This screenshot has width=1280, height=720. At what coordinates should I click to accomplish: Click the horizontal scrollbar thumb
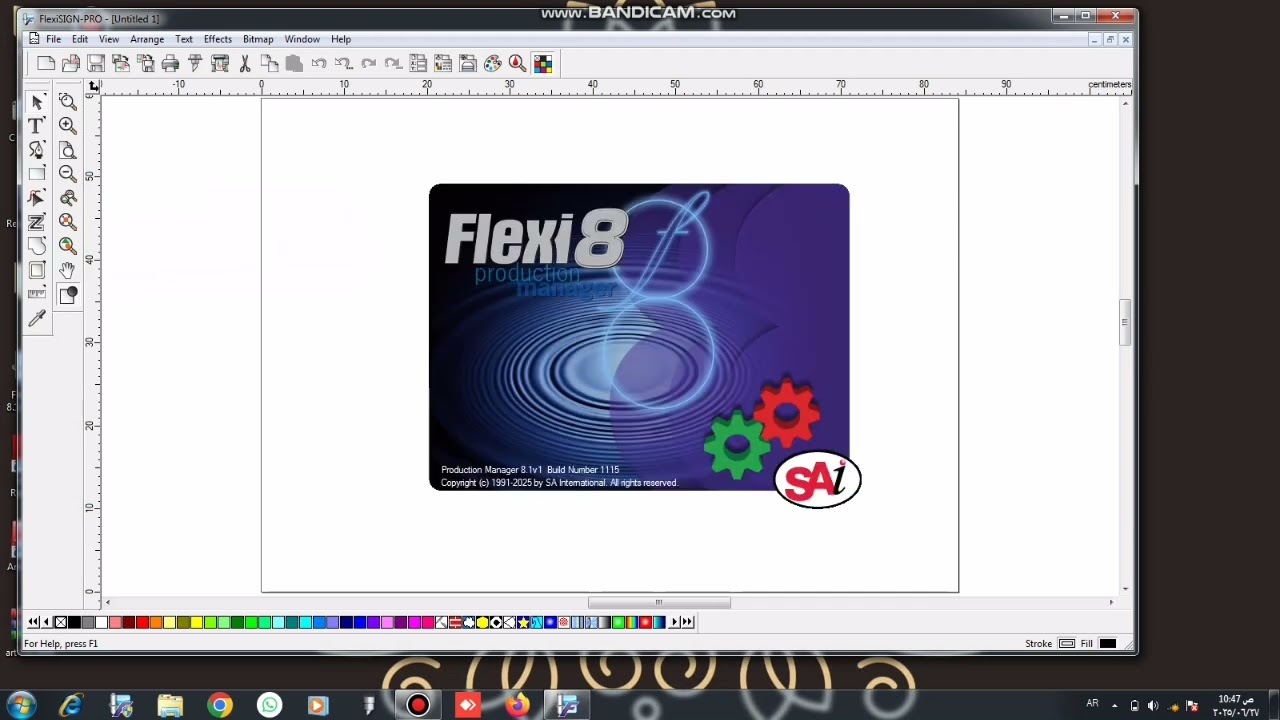click(659, 602)
